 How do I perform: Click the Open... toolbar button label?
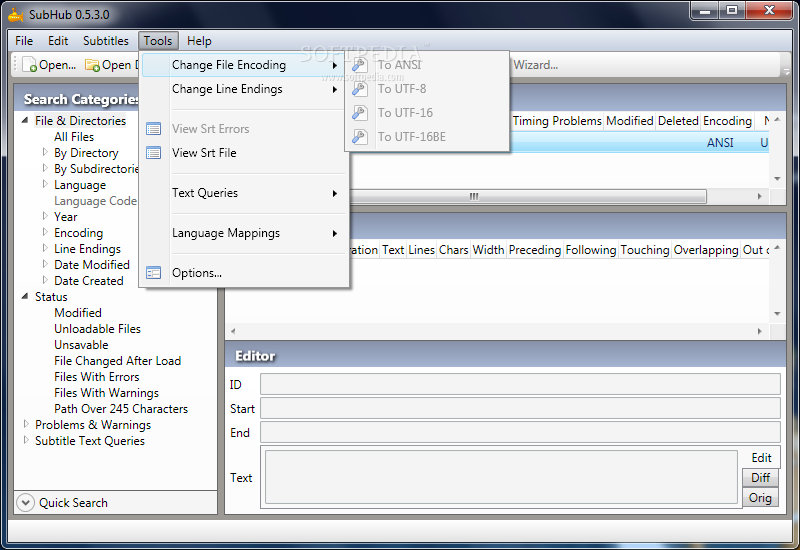[57, 65]
